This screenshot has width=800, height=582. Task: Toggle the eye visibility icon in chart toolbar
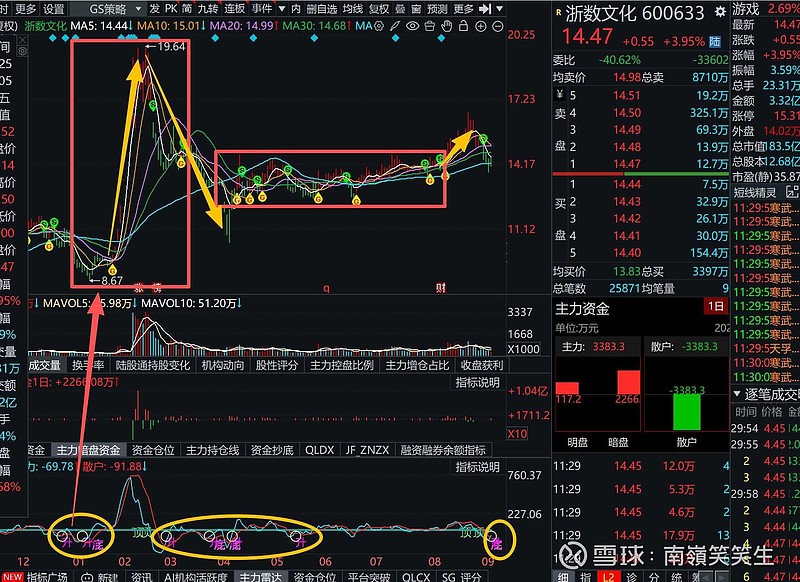click(x=412, y=26)
